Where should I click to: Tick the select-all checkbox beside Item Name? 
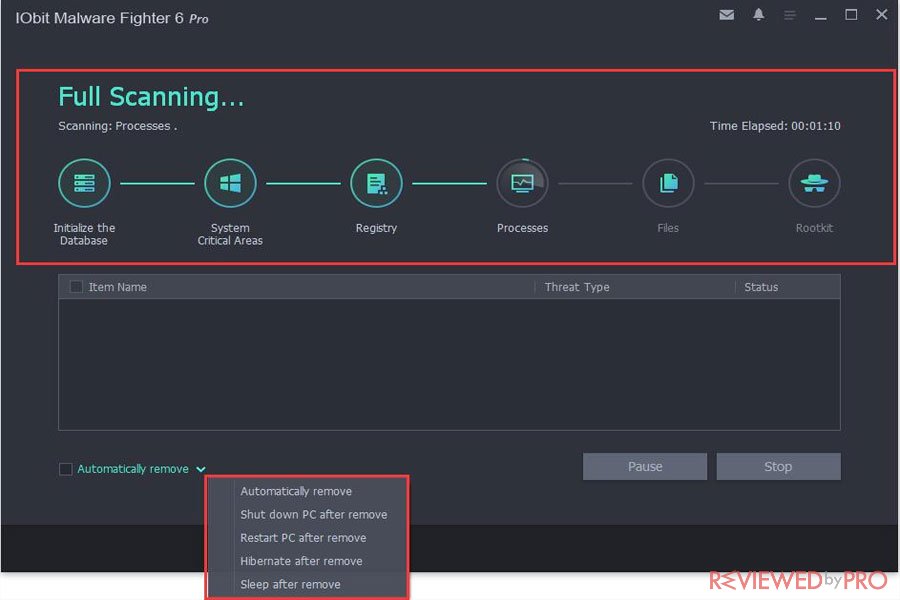point(76,287)
